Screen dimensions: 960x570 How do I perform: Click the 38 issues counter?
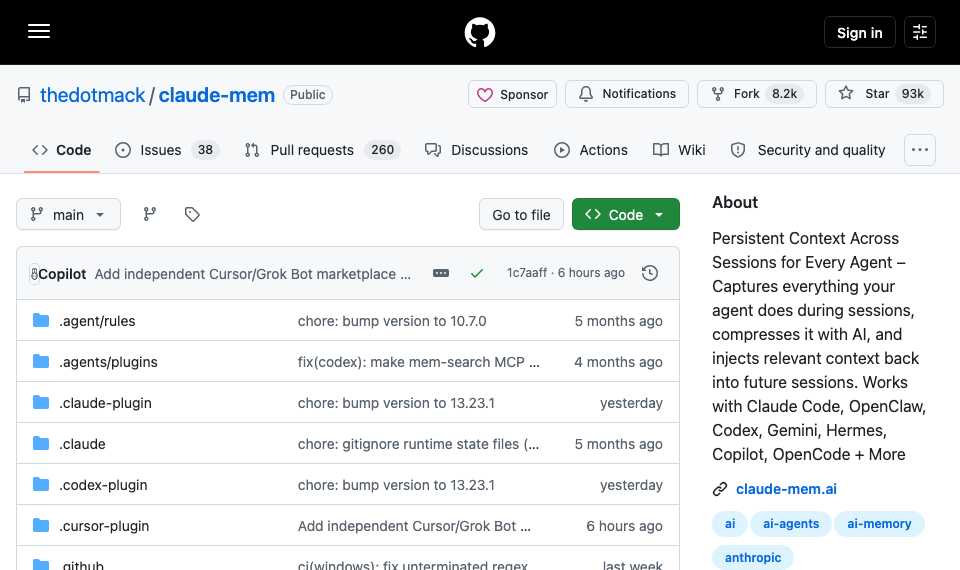click(x=205, y=150)
